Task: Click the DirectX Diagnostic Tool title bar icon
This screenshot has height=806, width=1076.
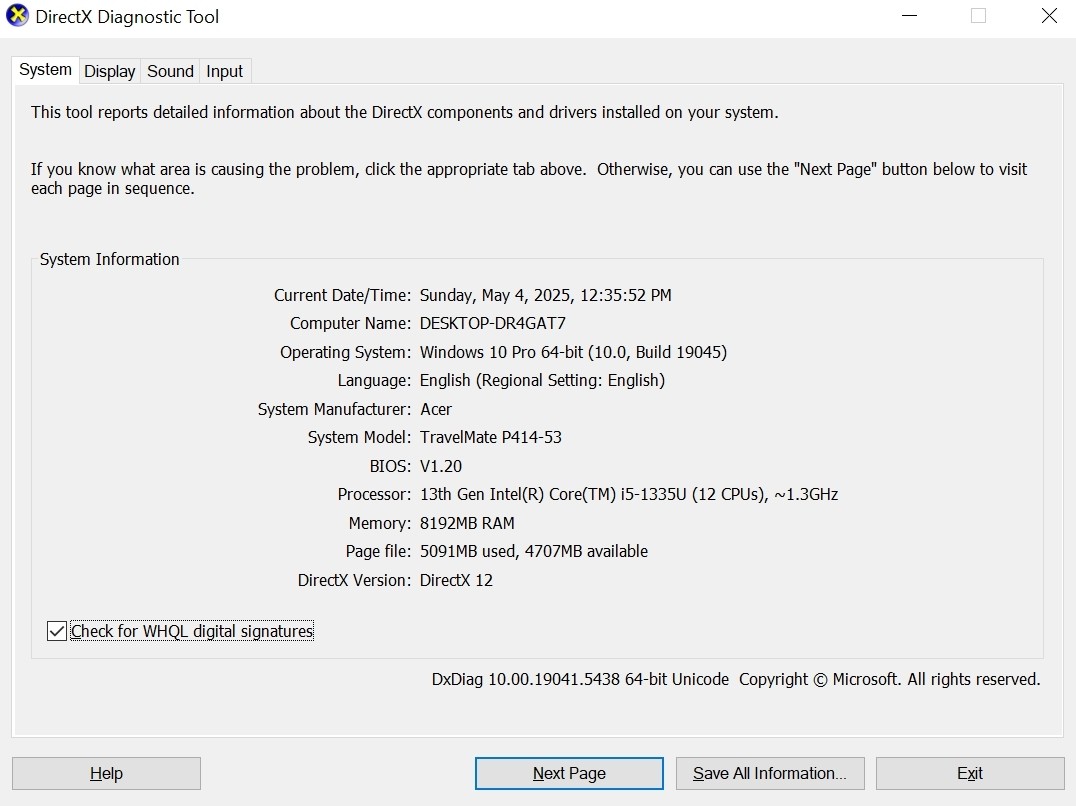Action: 17,16
